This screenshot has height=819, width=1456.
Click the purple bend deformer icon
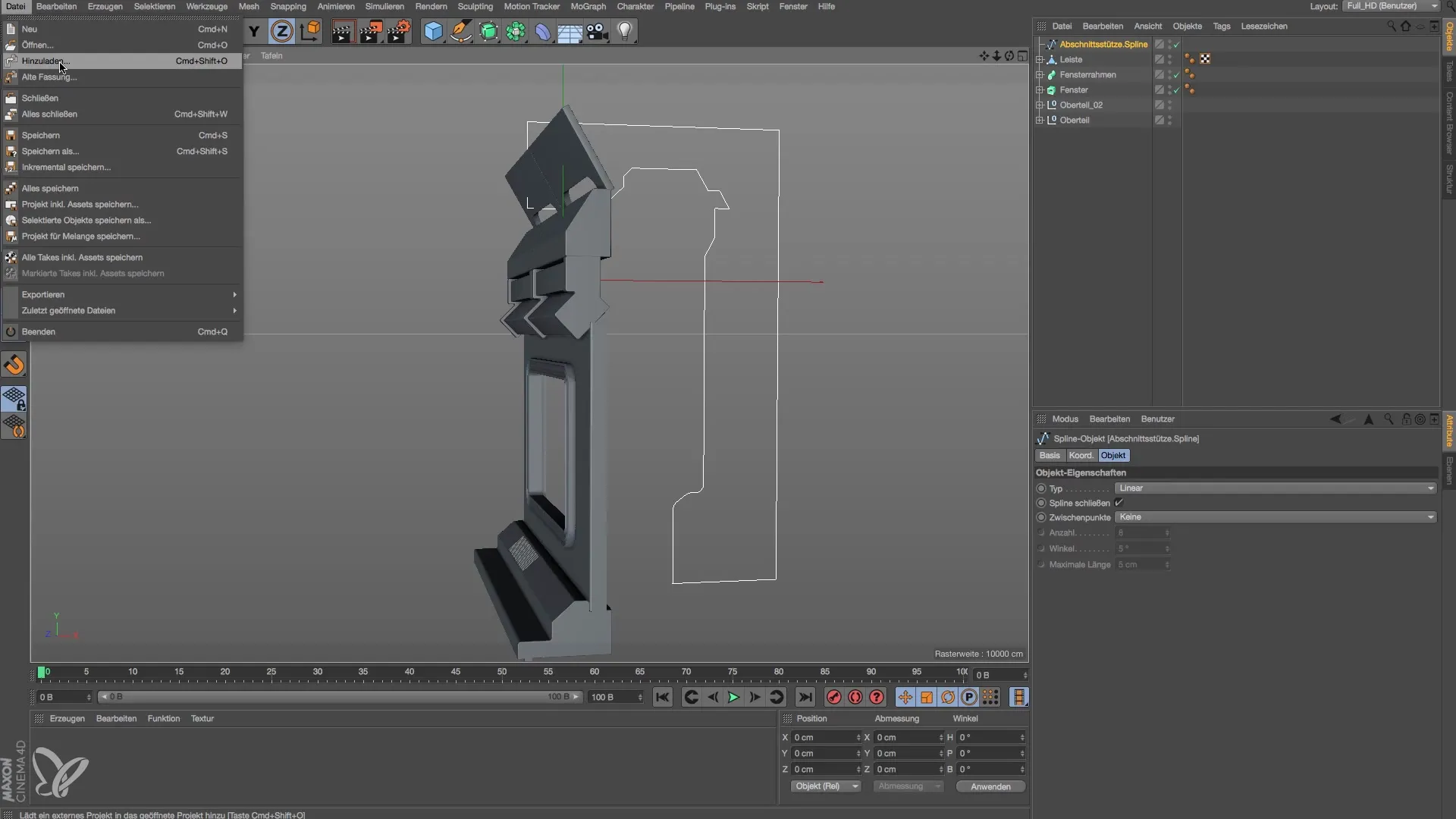(x=543, y=31)
